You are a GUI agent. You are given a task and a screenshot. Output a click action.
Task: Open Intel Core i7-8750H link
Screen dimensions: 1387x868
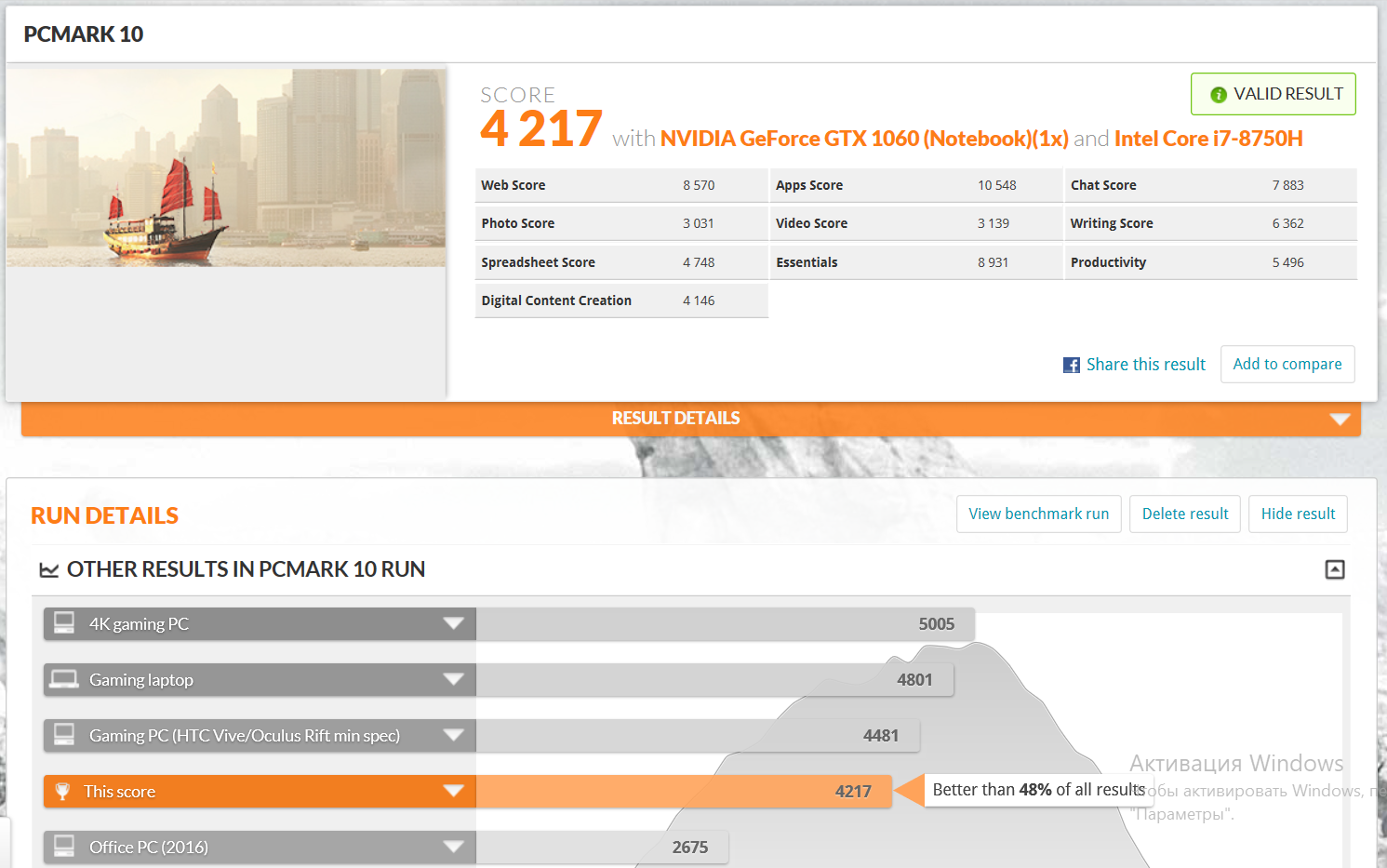click(1208, 139)
